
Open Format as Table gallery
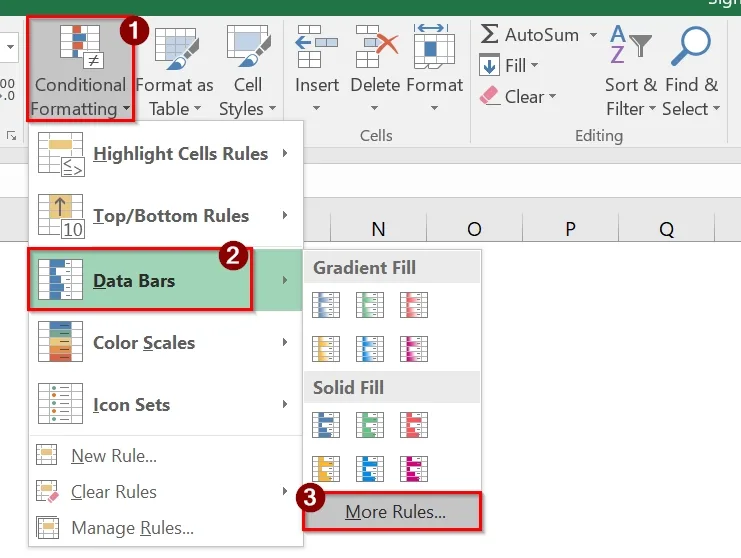[x=175, y=71]
